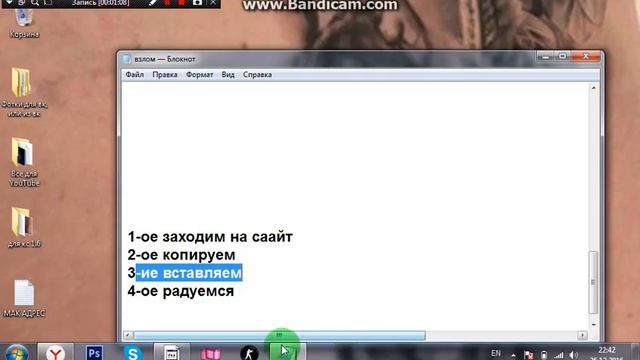Close the Bandicam recording bar
Screen dimensions: 640x360
213,3
